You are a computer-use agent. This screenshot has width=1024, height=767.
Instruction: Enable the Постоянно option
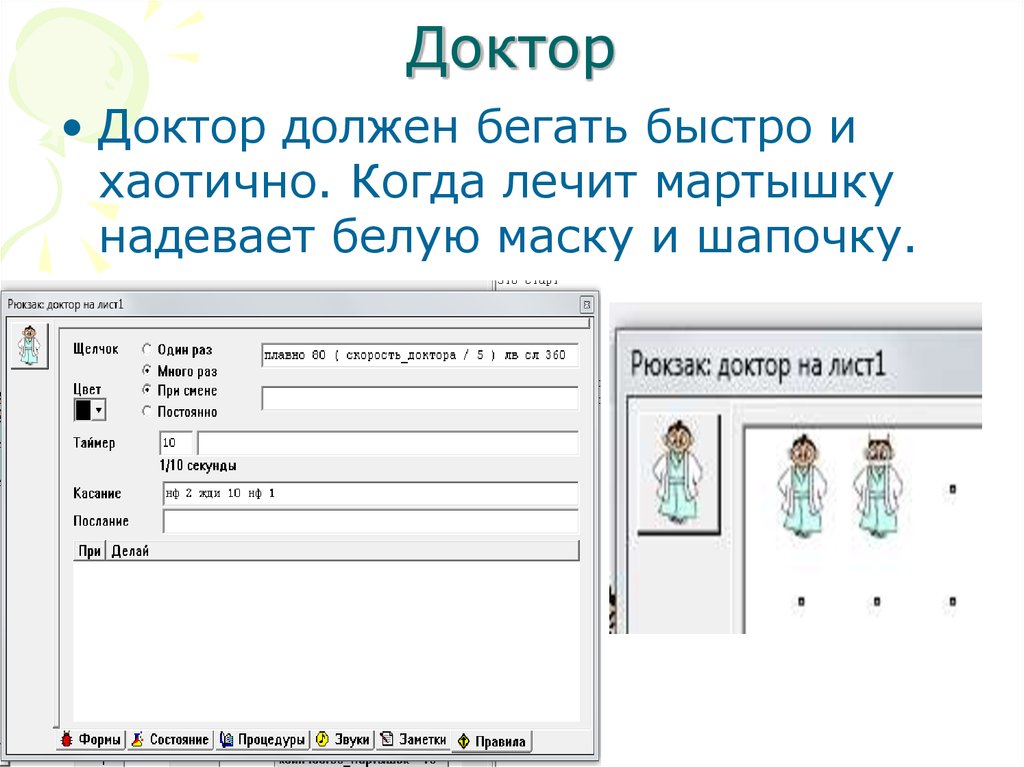coord(145,411)
